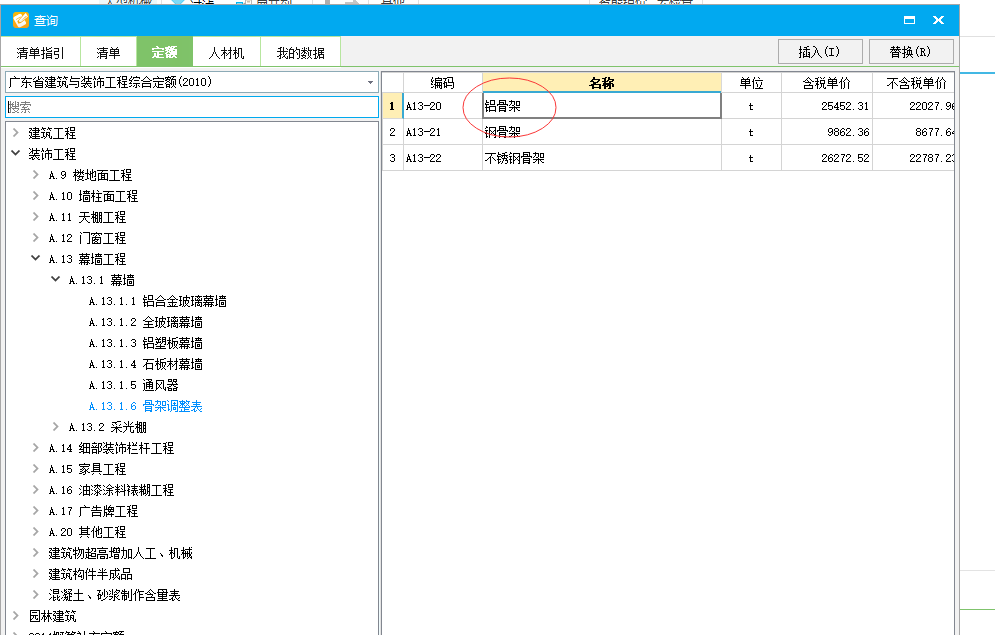Viewport: 995px width, 635px height.
Task: Expand A.20 其他工程 node
Action: point(36,531)
